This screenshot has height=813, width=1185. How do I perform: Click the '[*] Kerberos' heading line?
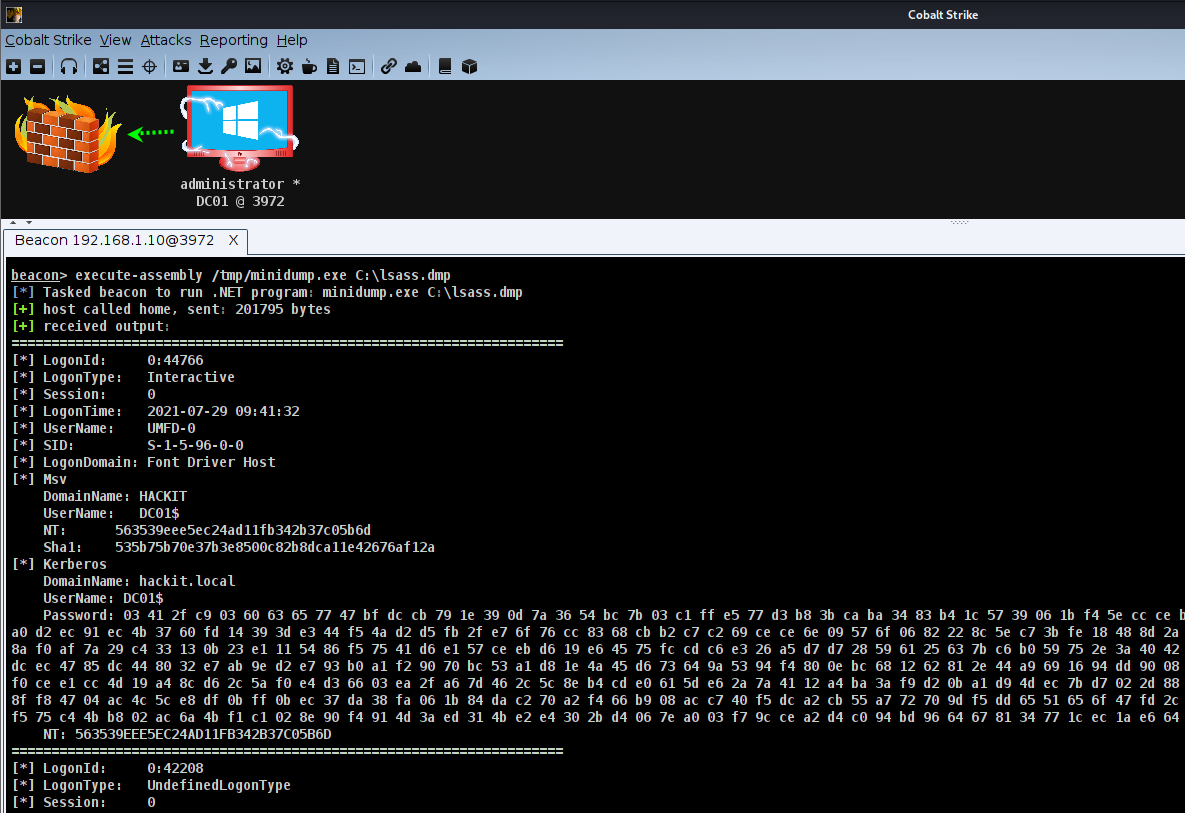pos(59,564)
